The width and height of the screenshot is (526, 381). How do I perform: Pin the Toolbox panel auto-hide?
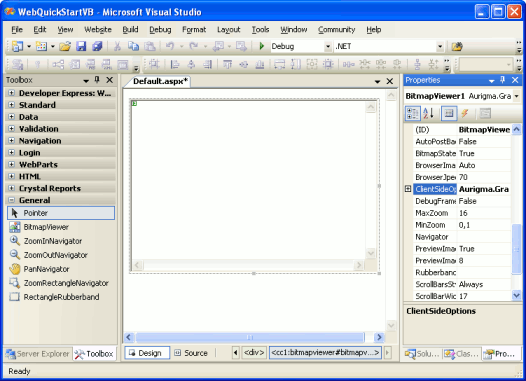(x=97, y=80)
